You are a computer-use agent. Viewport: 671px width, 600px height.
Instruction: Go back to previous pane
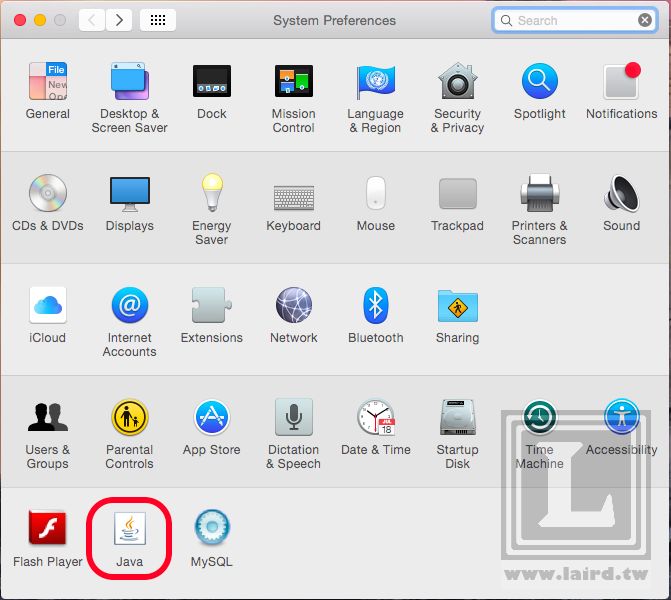[92, 20]
